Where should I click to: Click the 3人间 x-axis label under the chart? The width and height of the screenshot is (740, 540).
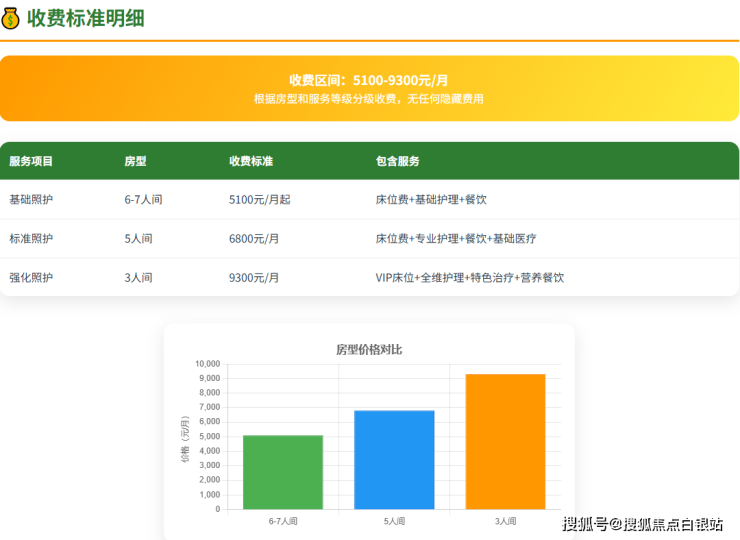pos(505,521)
